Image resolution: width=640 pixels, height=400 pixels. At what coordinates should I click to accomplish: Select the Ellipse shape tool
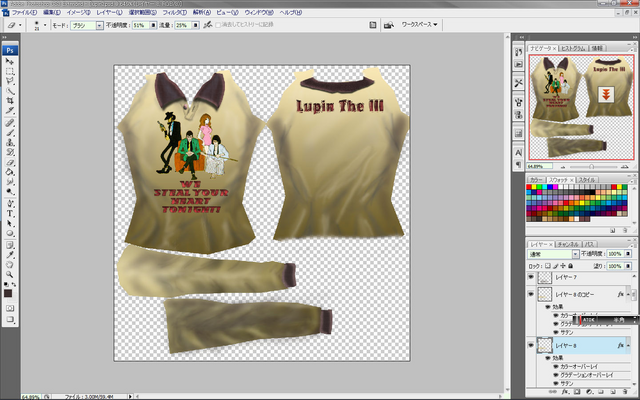pyautogui.click(x=10, y=233)
